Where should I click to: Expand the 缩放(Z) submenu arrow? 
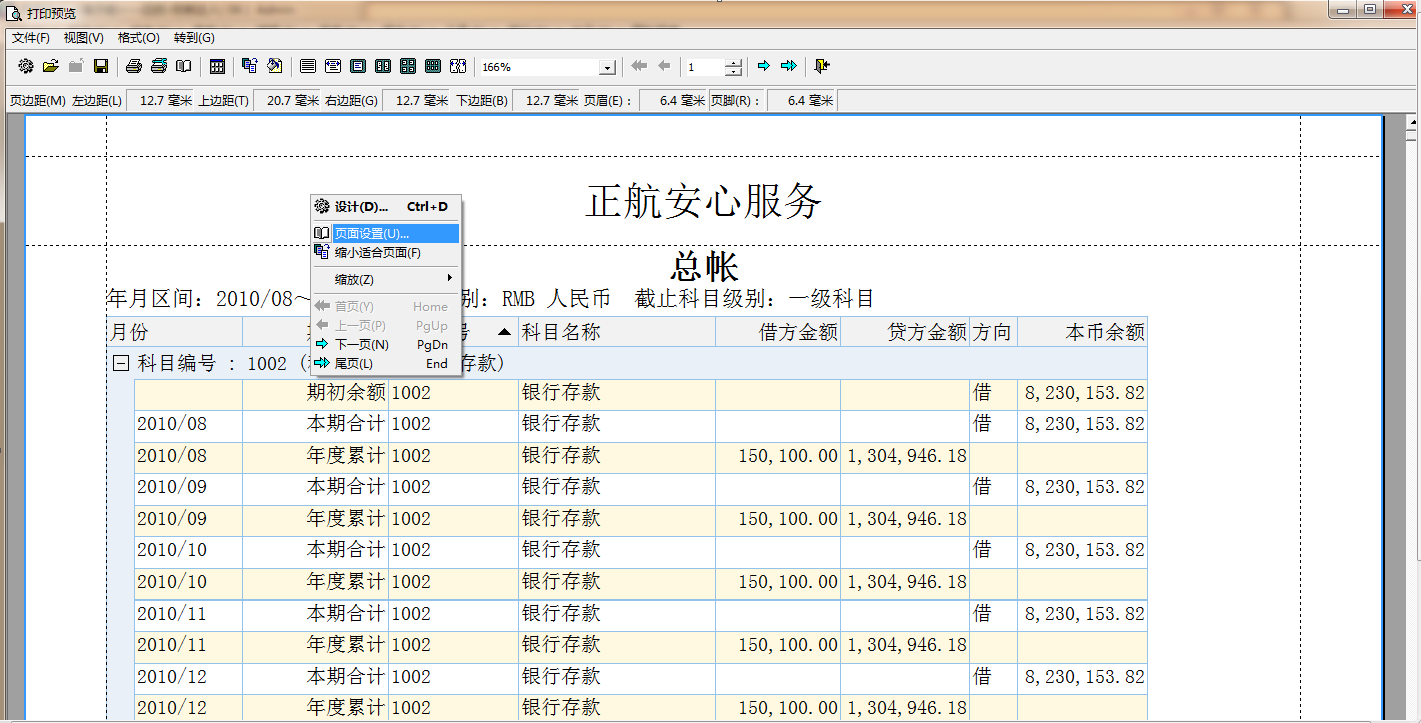tap(450, 278)
